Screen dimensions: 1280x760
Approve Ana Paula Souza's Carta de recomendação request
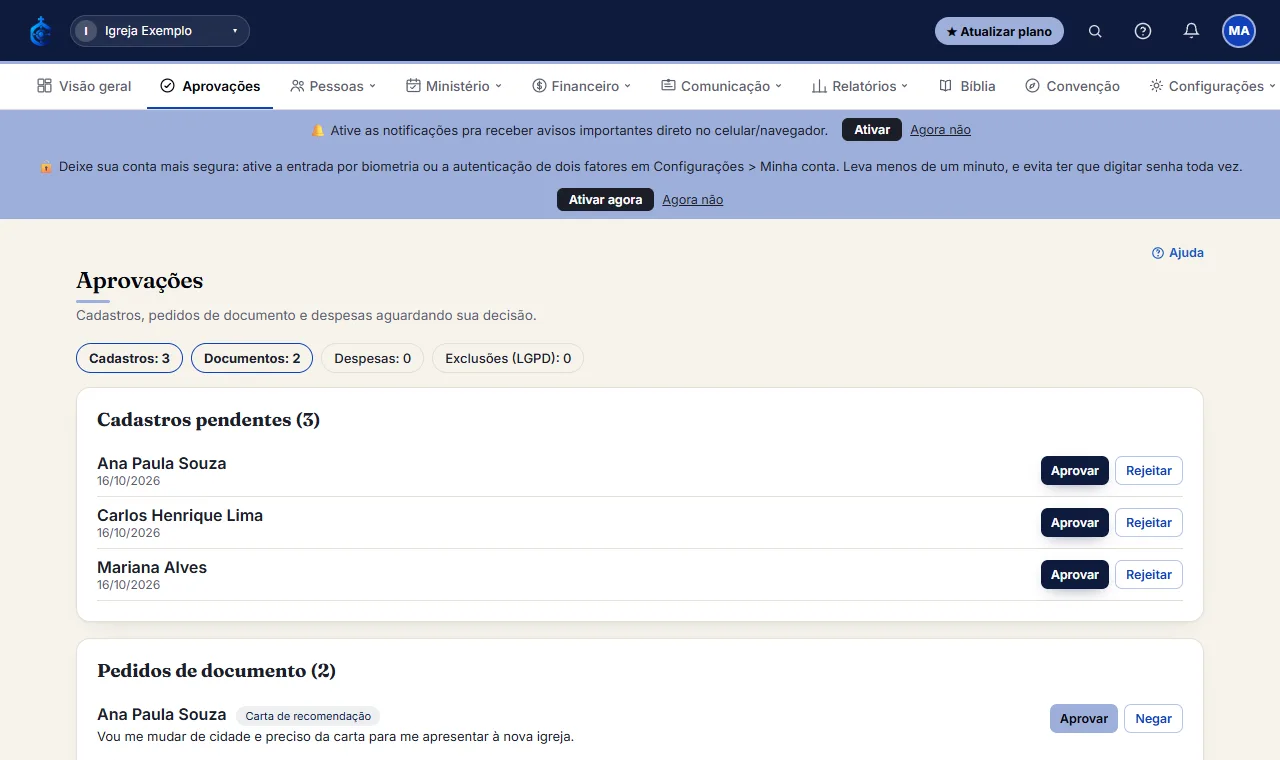(x=1084, y=718)
